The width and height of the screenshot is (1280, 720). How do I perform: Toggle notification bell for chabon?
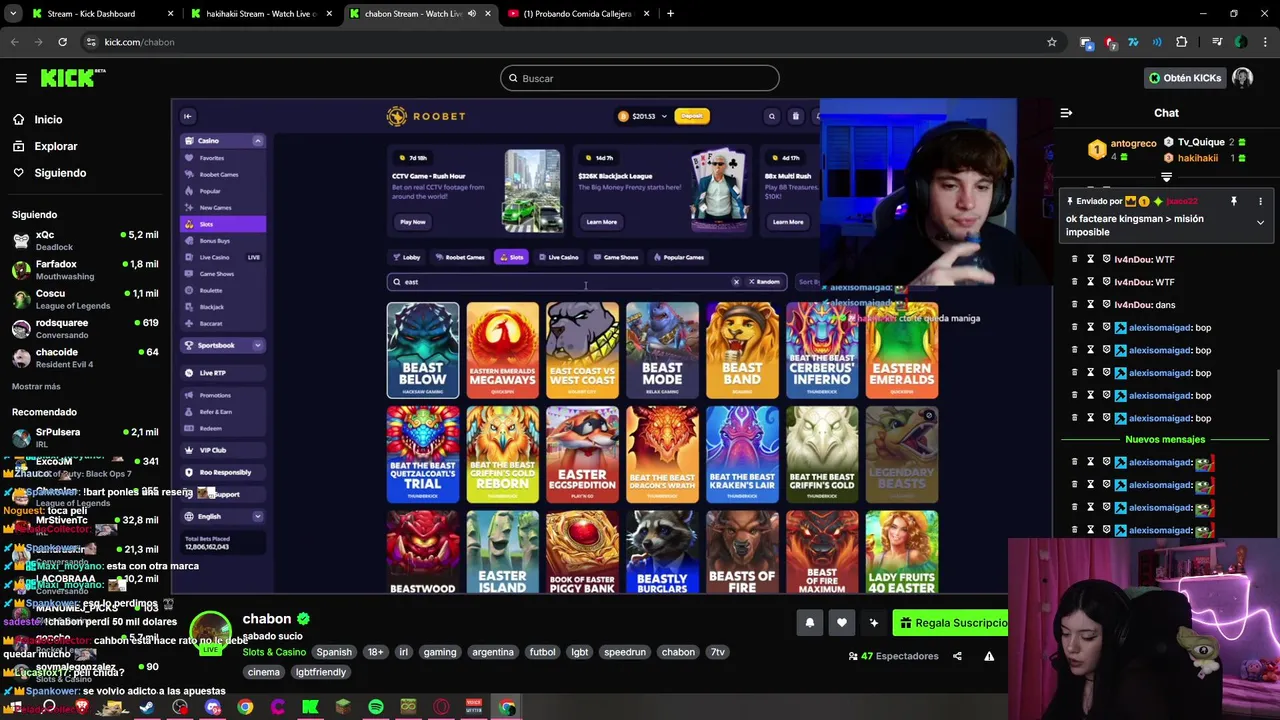pos(810,623)
